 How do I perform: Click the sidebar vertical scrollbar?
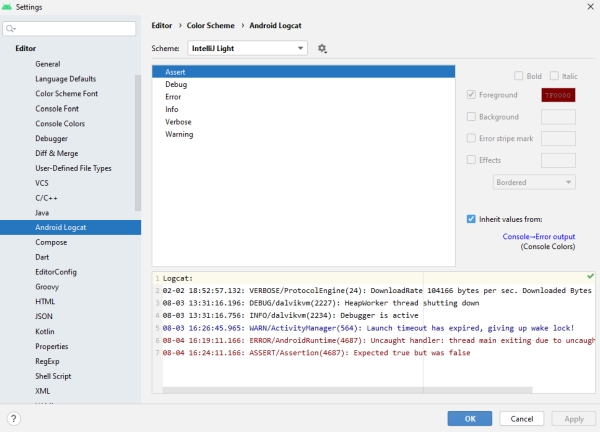tap(138, 143)
